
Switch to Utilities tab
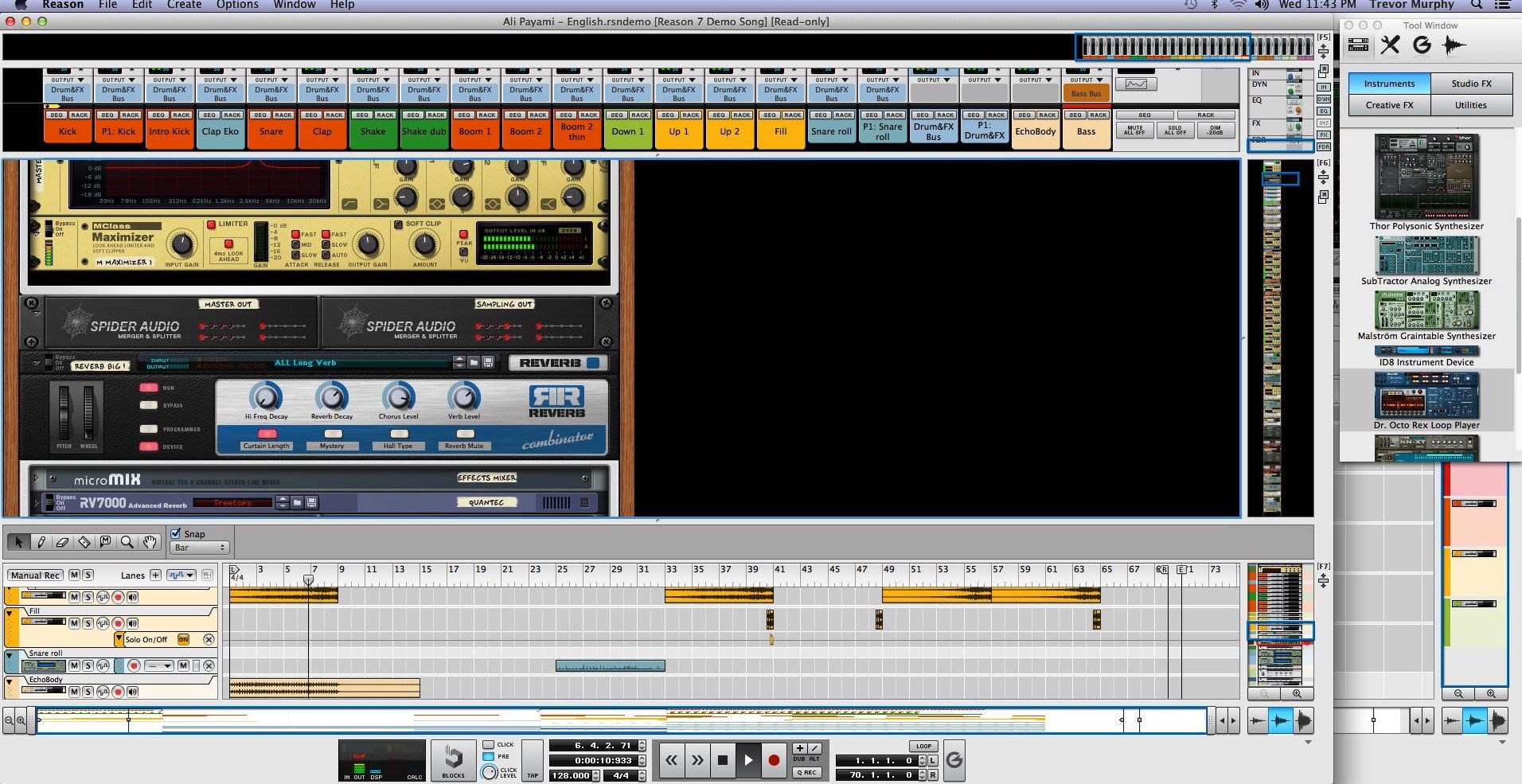[1471, 105]
